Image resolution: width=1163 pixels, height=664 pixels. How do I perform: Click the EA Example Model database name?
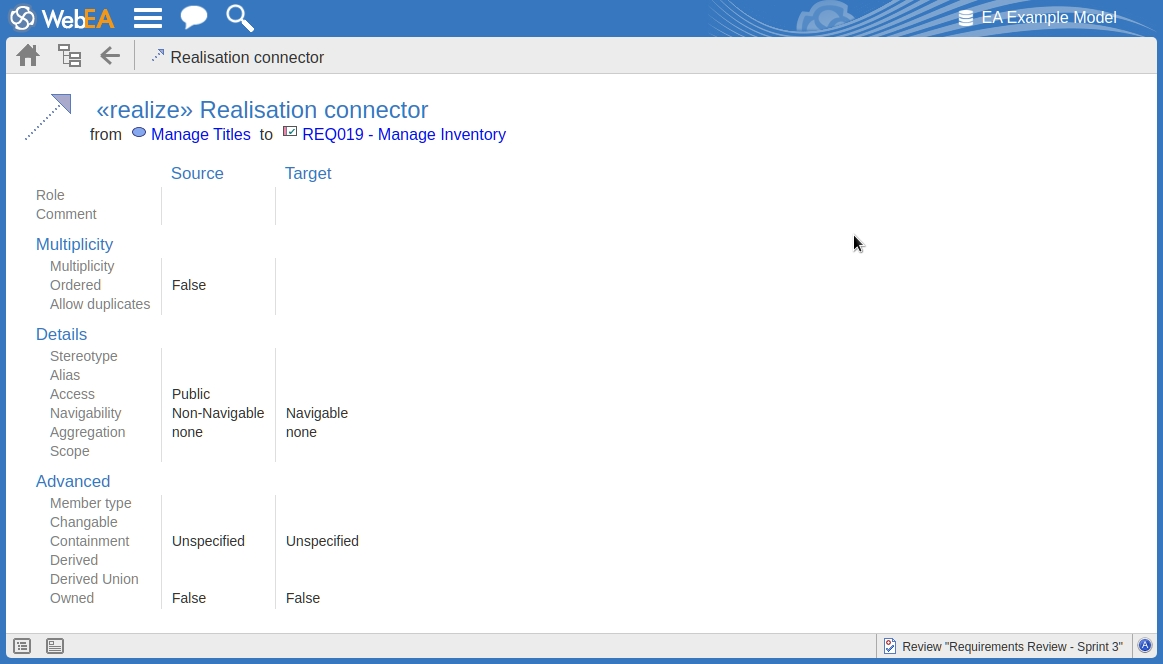coord(1048,18)
